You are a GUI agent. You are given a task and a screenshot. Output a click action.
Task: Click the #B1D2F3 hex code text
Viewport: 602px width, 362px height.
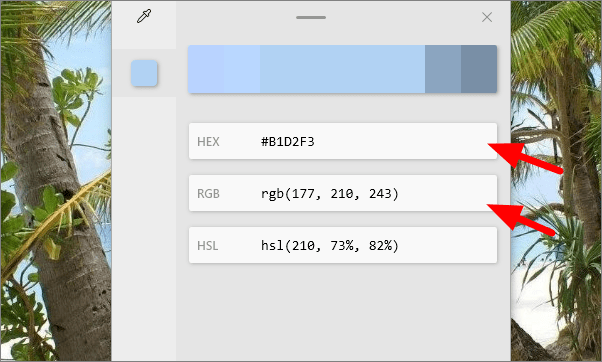tap(288, 142)
